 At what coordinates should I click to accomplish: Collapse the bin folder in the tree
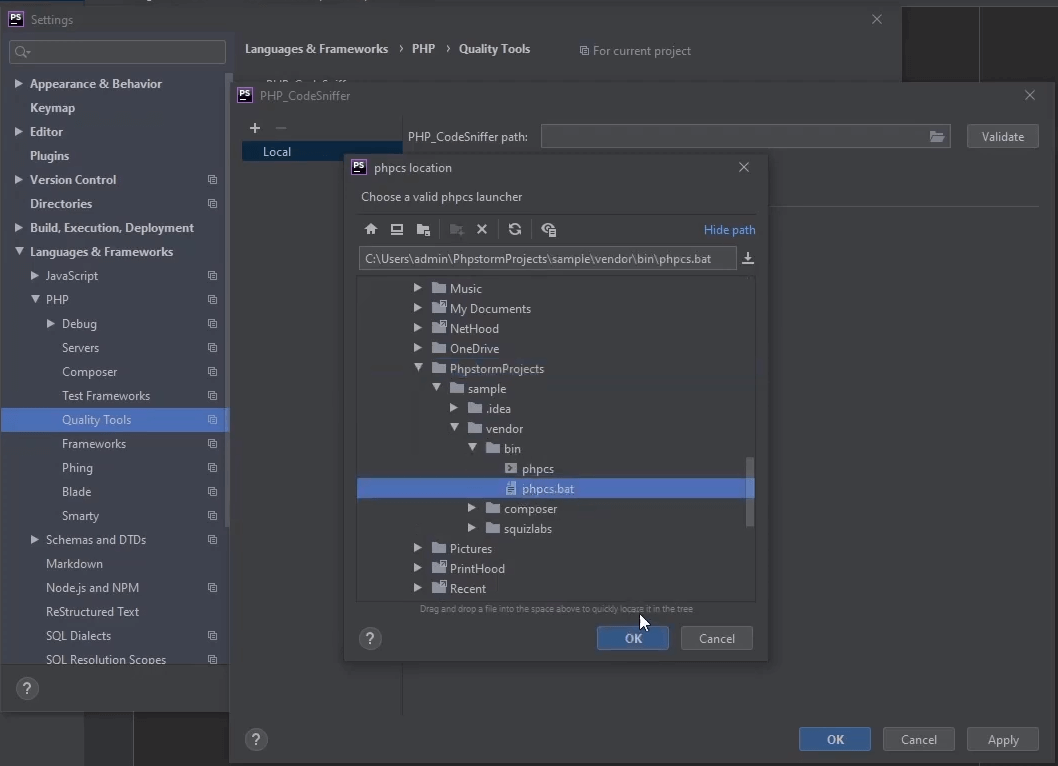pyautogui.click(x=472, y=448)
